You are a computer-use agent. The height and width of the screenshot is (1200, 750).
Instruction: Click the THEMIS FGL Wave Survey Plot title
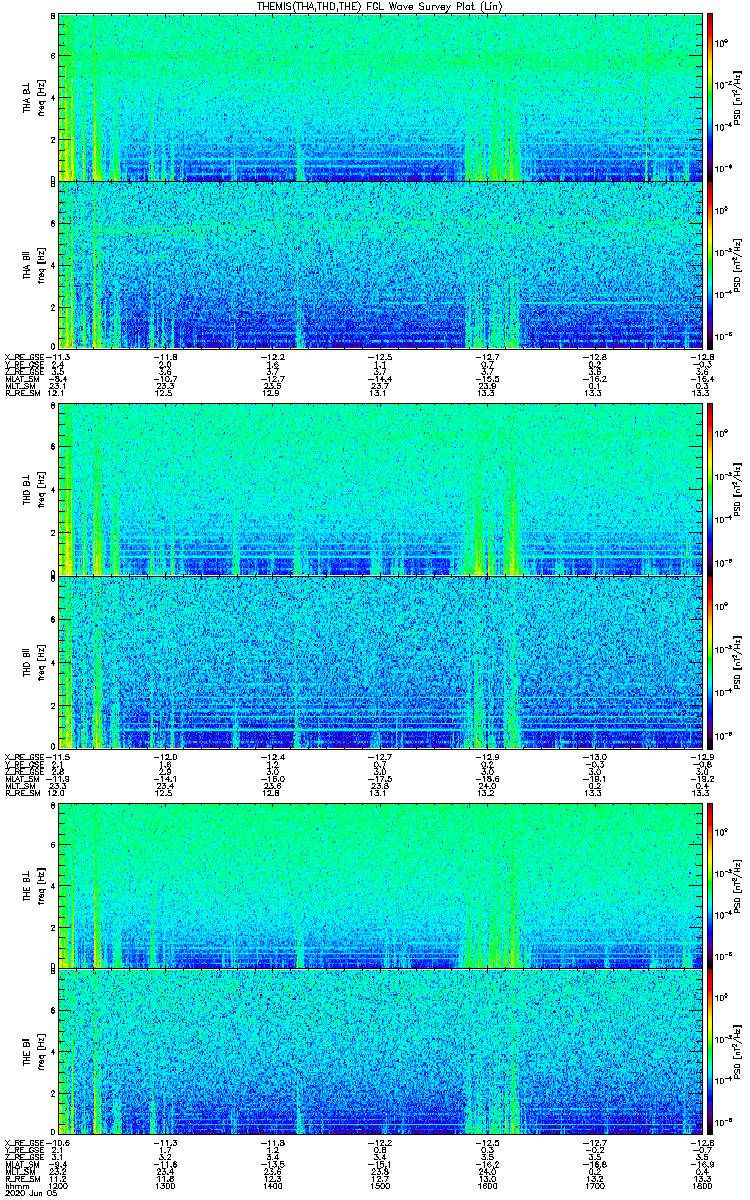click(379, 6)
